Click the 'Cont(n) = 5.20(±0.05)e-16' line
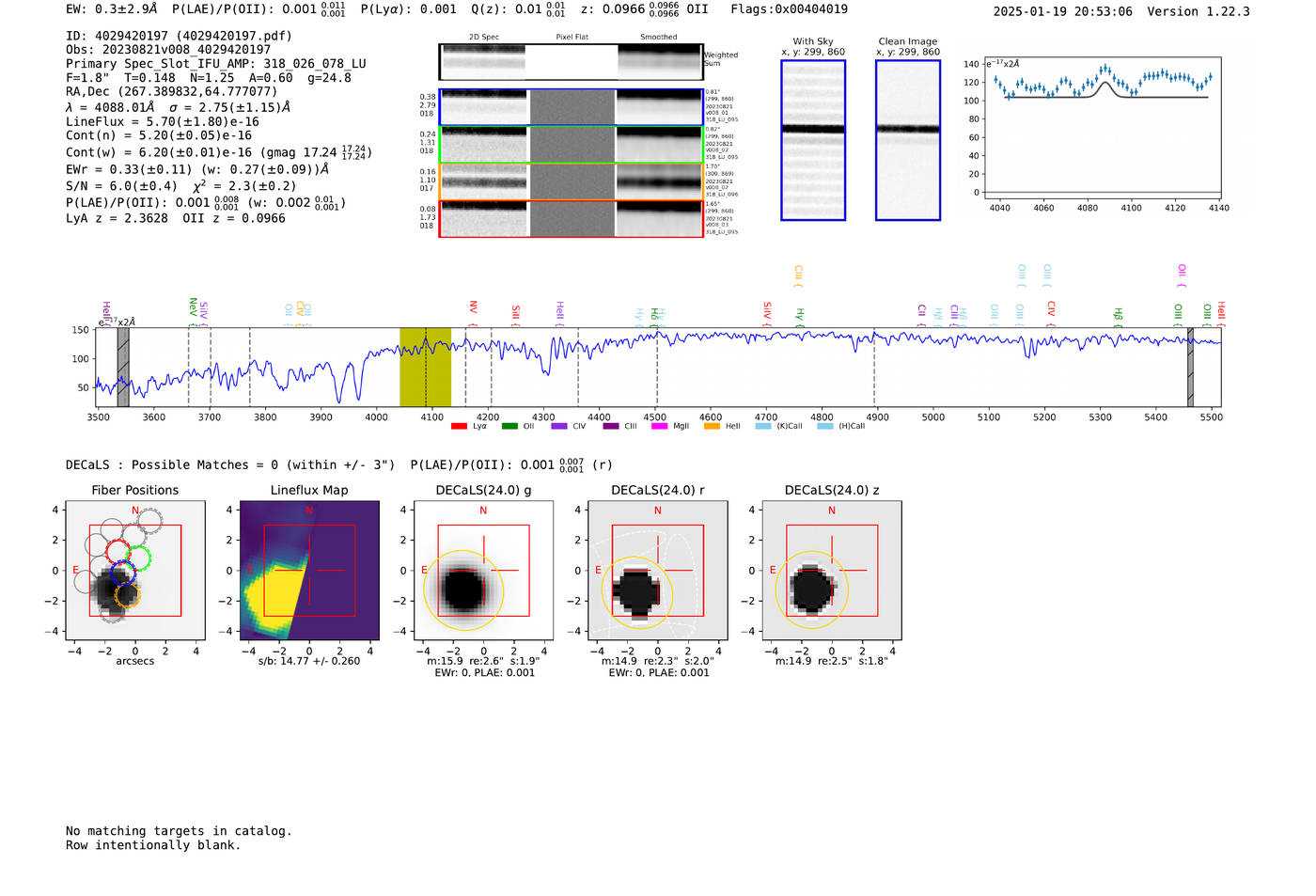This screenshot has width=1316, height=896. pyautogui.click(x=159, y=135)
